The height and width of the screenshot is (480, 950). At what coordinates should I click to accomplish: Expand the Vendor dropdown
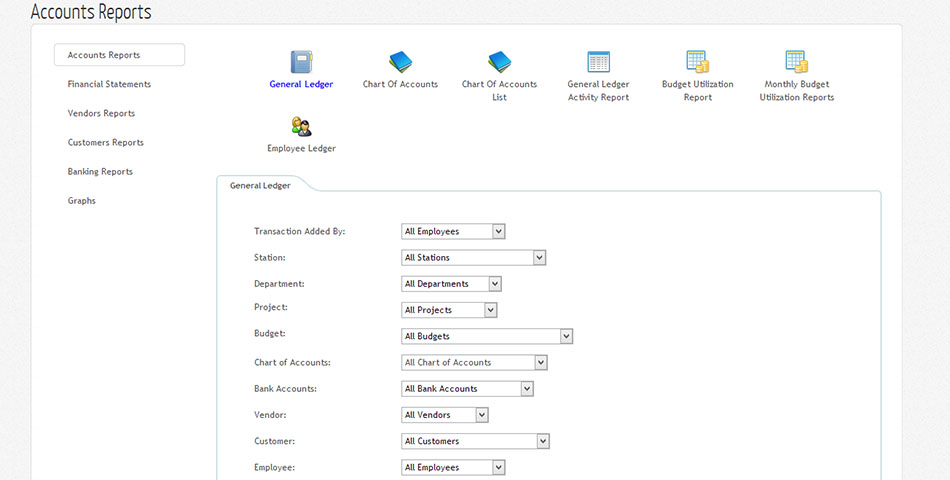[x=445, y=415]
